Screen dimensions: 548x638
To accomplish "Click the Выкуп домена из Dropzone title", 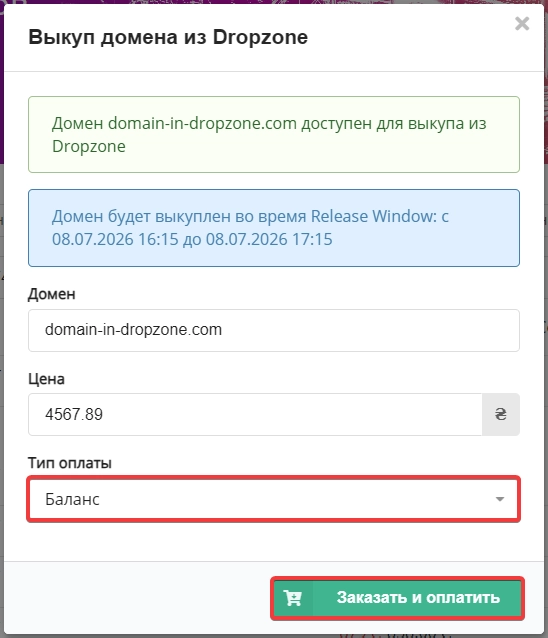I will click(168, 37).
